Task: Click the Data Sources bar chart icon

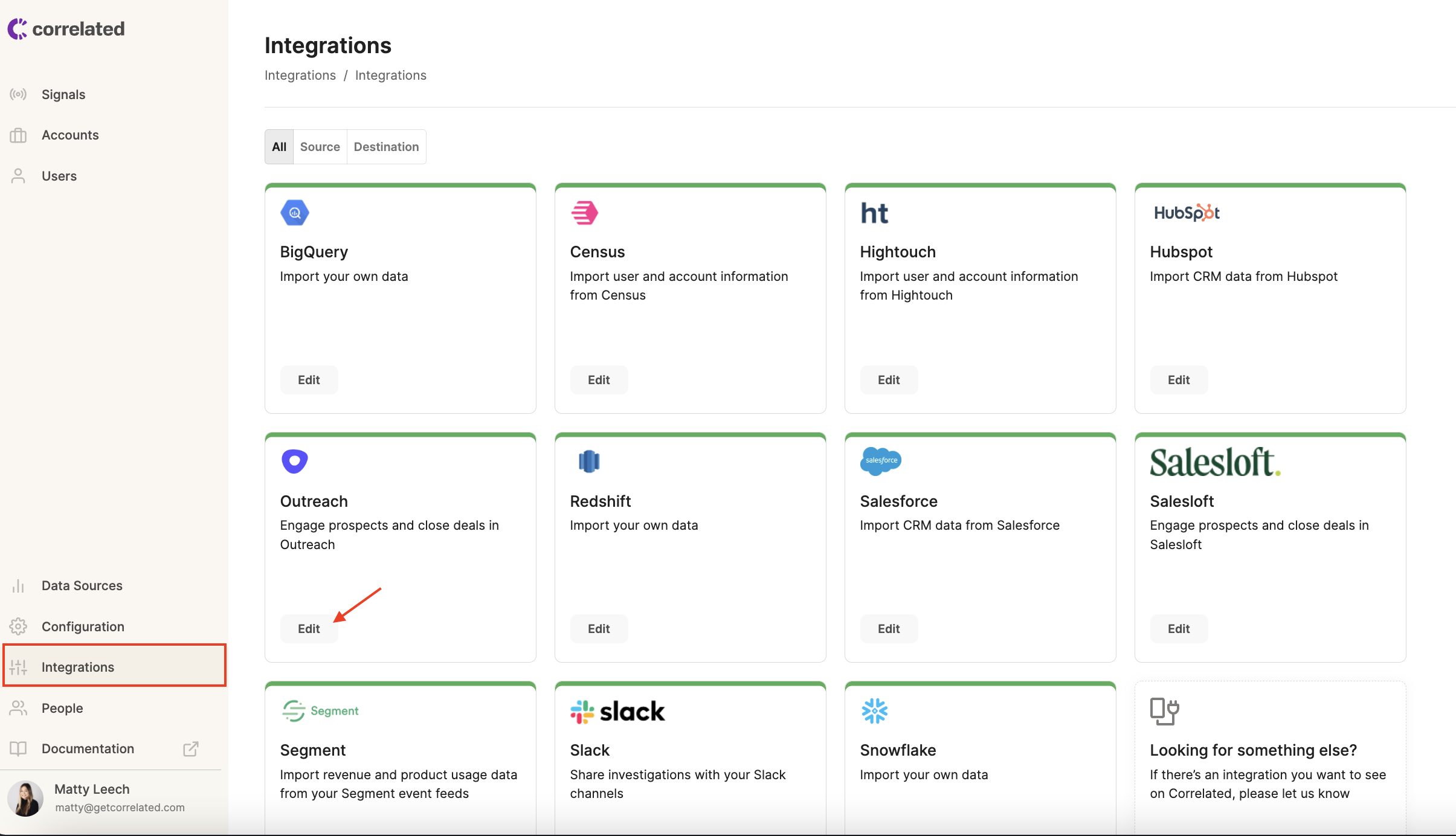Action: coord(18,585)
